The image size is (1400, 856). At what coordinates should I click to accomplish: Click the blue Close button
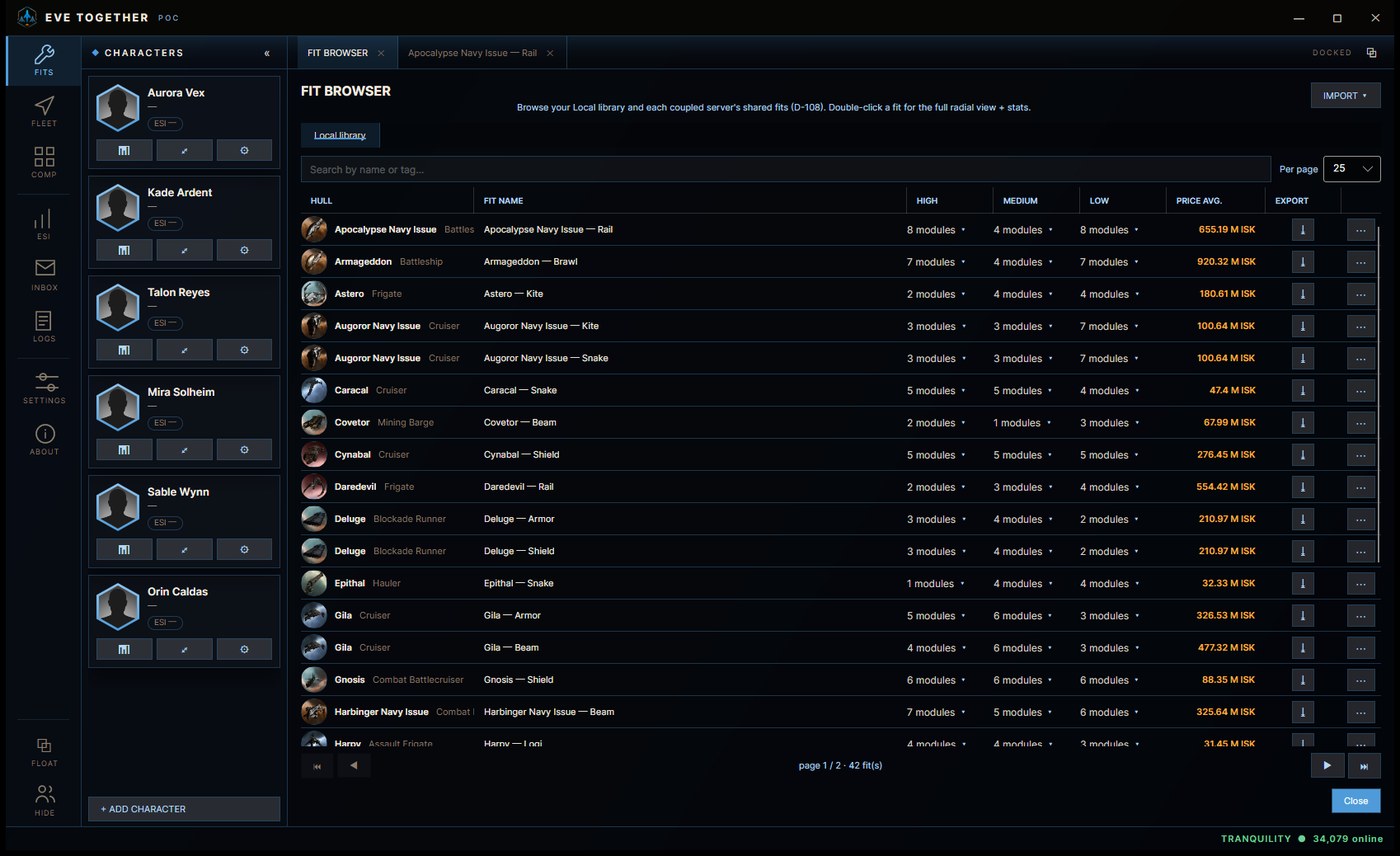pyautogui.click(x=1356, y=801)
